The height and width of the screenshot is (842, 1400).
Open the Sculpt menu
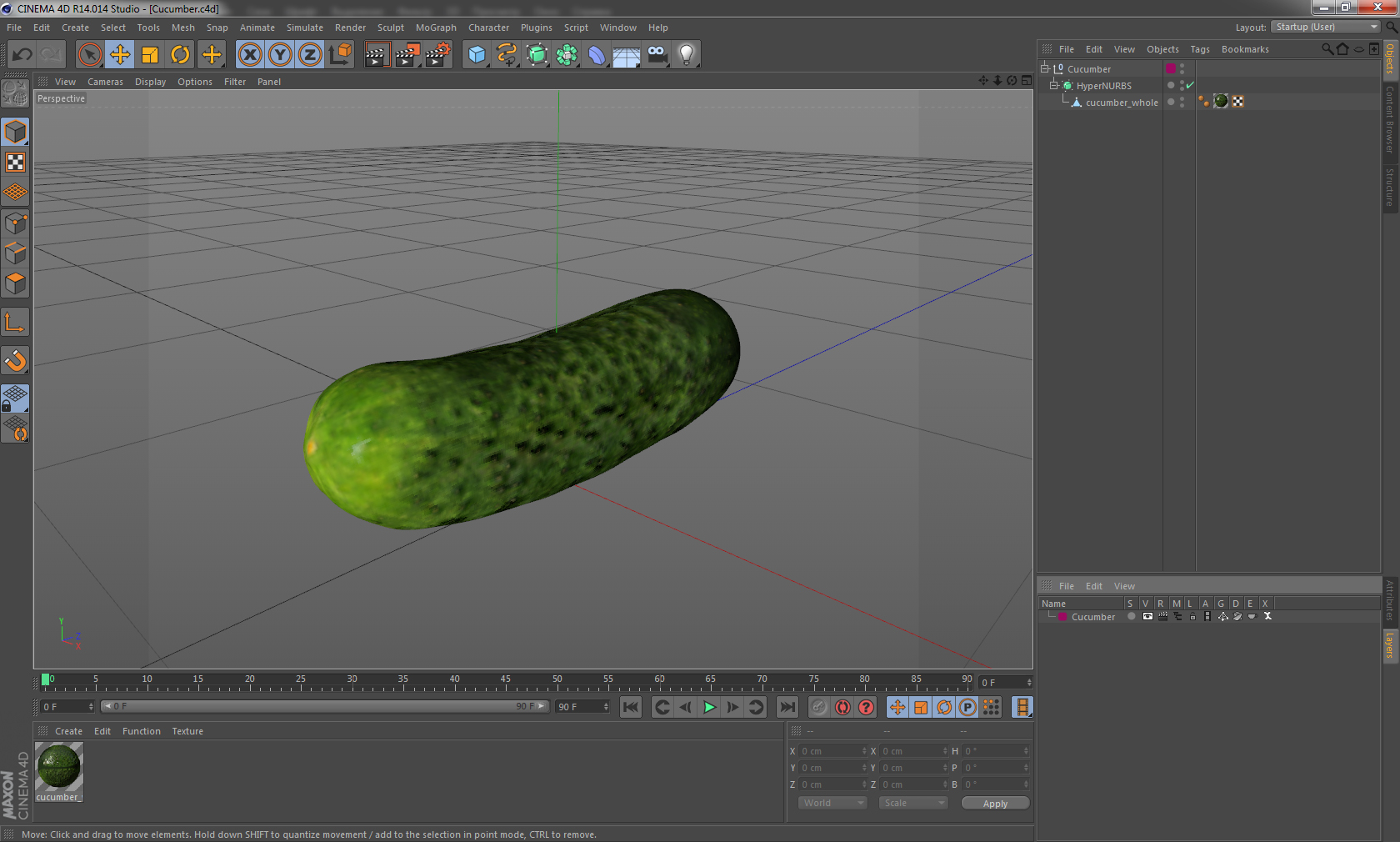[x=390, y=28]
